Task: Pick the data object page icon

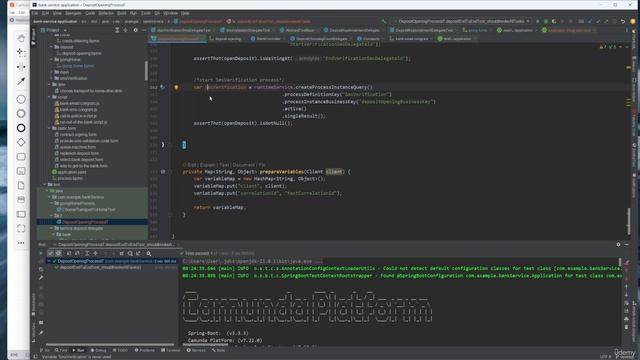Action: point(21,185)
